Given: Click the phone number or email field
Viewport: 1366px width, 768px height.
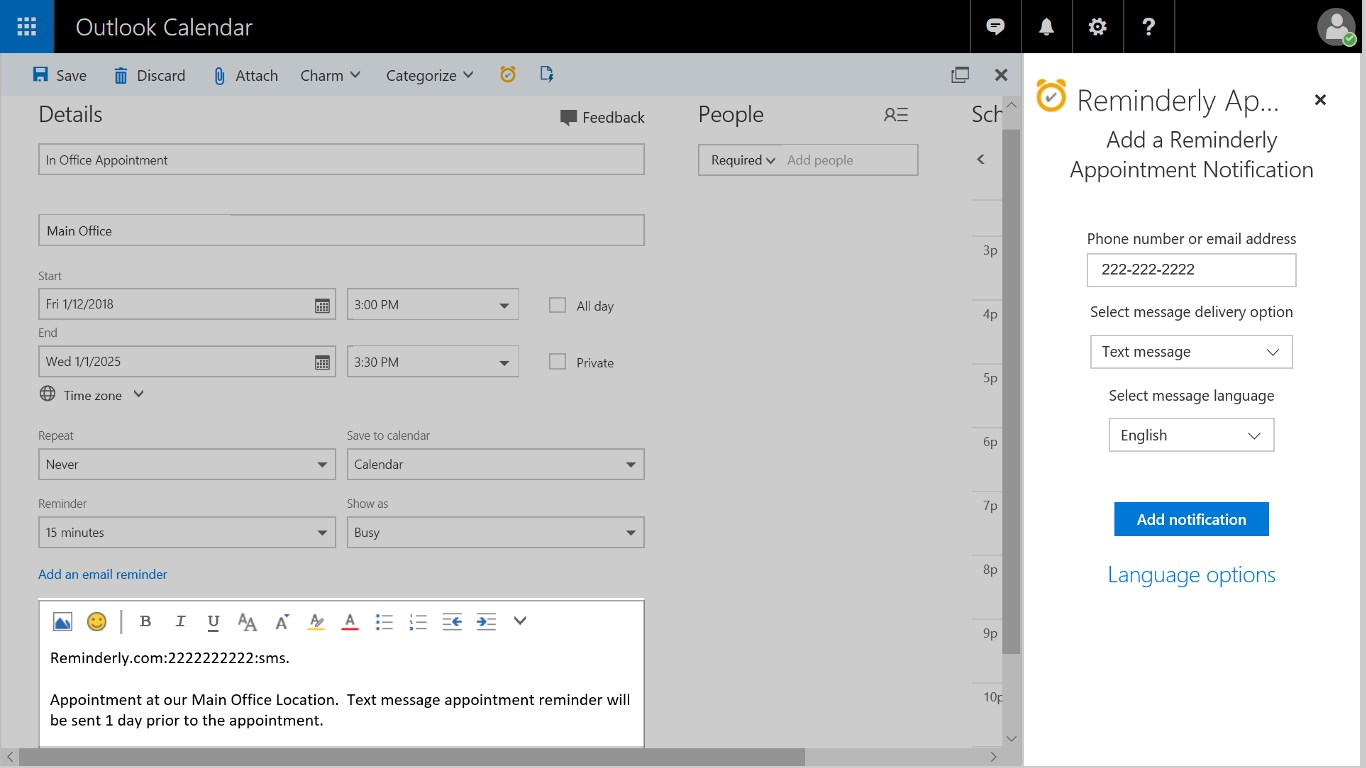Looking at the screenshot, I should (x=1192, y=270).
